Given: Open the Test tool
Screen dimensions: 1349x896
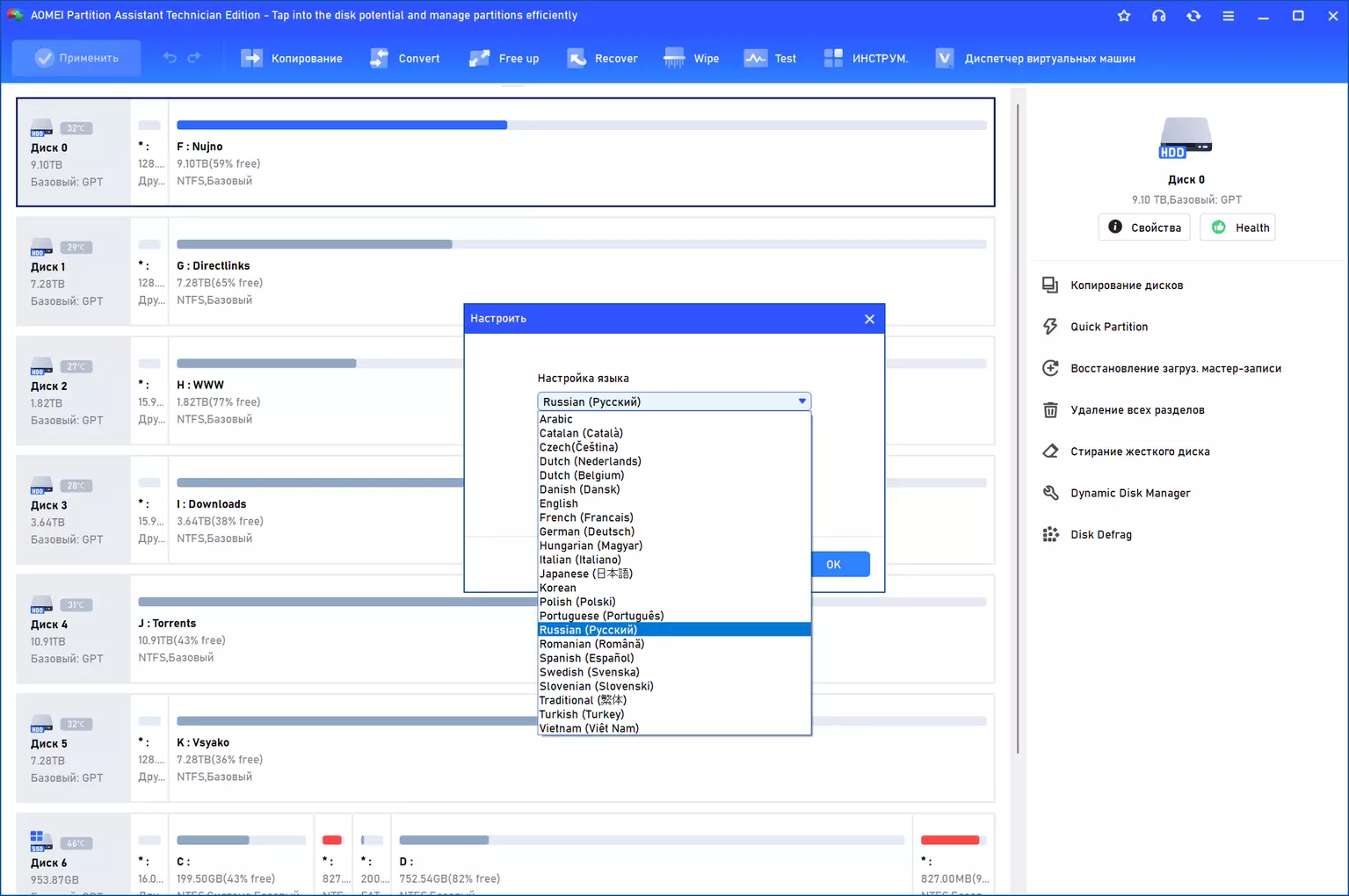Looking at the screenshot, I should 770,58.
